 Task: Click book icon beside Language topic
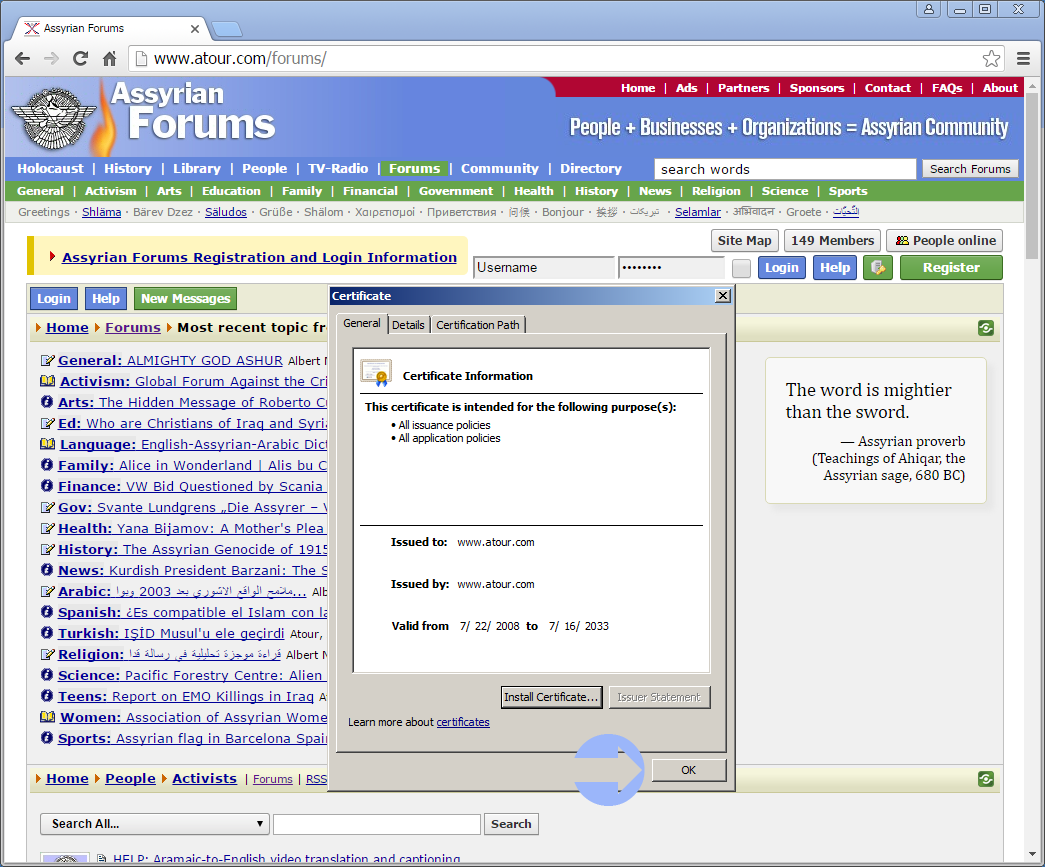pos(47,444)
